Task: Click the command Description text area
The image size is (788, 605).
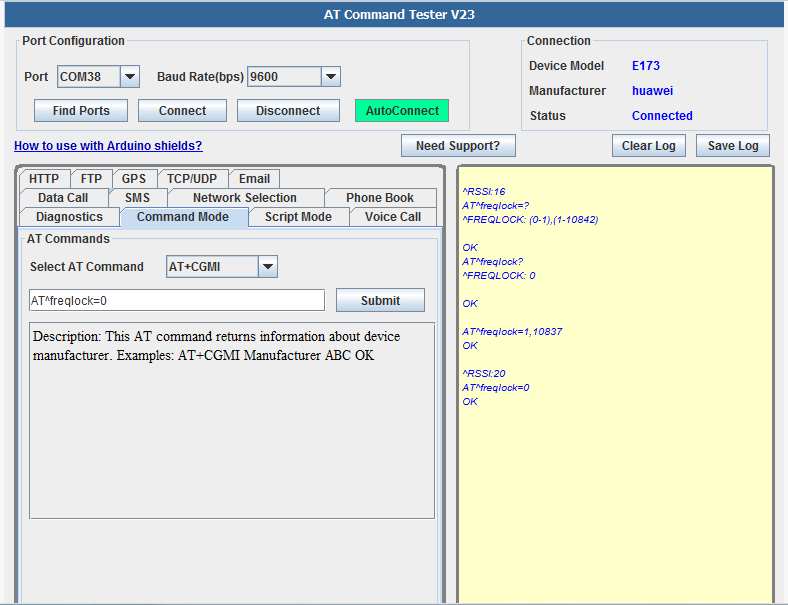Action: (x=232, y=421)
